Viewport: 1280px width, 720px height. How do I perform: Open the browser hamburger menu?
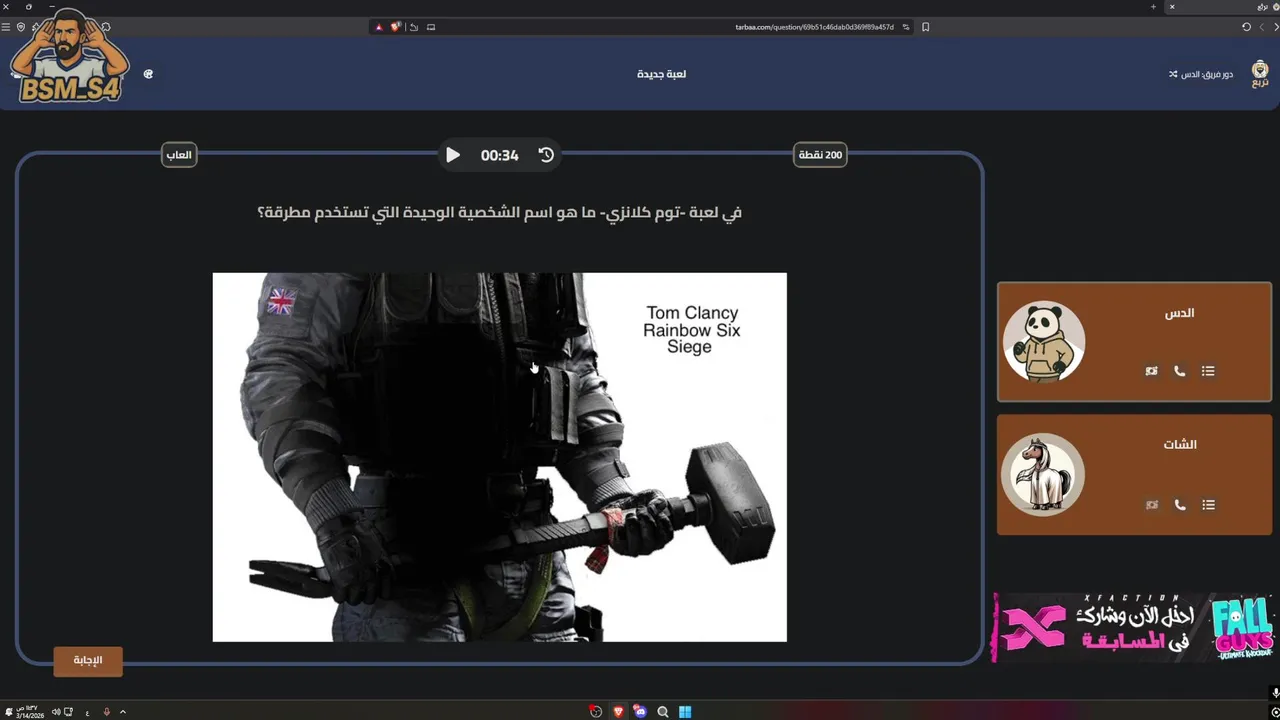tap(6, 27)
